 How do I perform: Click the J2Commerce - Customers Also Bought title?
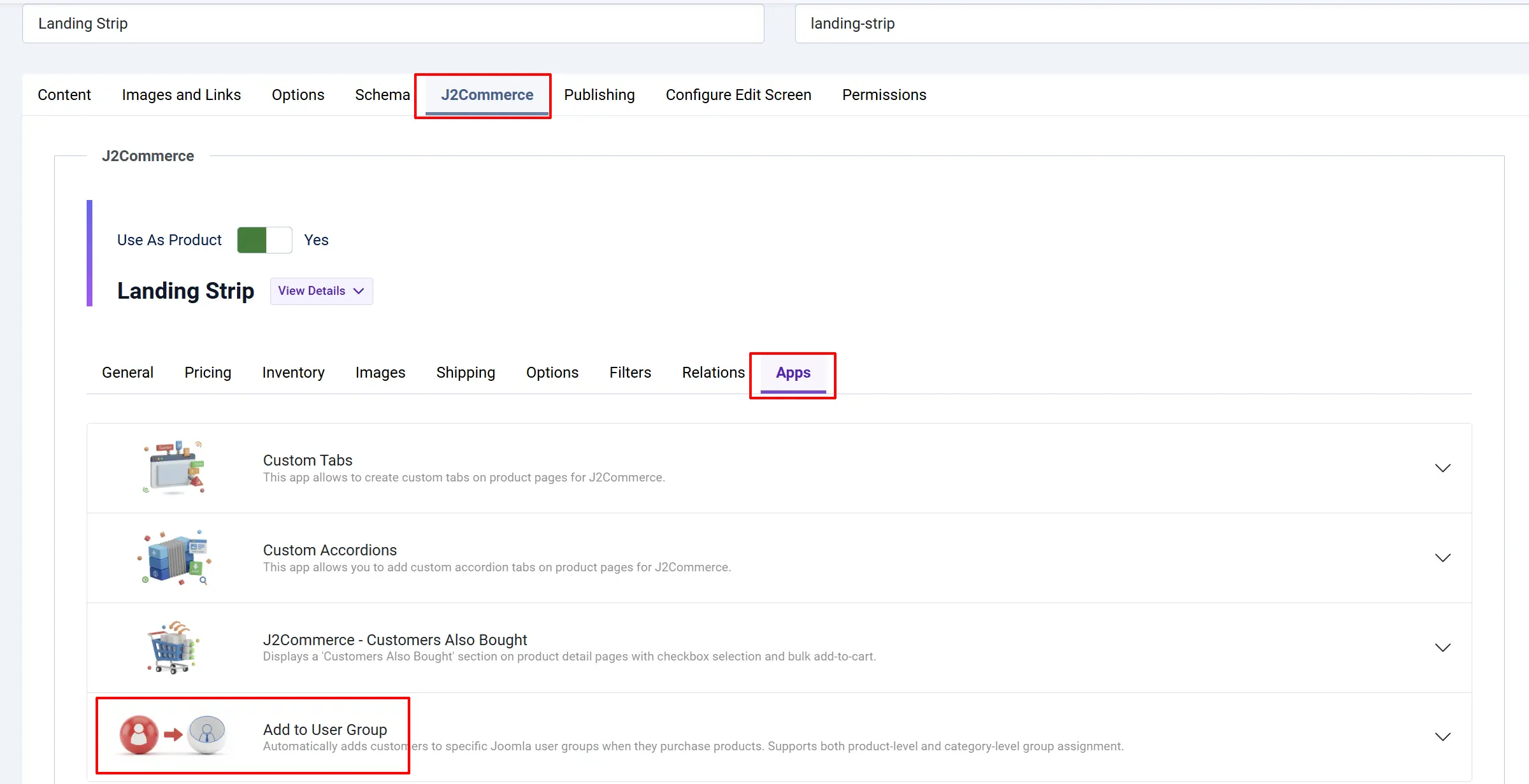click(x=395, y=640)
